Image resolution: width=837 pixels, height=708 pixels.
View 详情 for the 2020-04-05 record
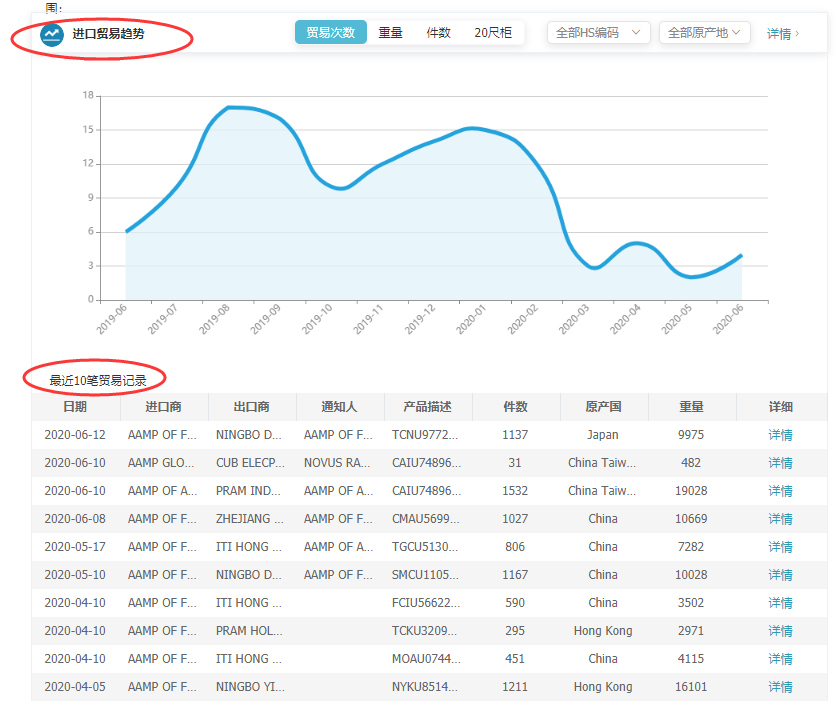780,687
